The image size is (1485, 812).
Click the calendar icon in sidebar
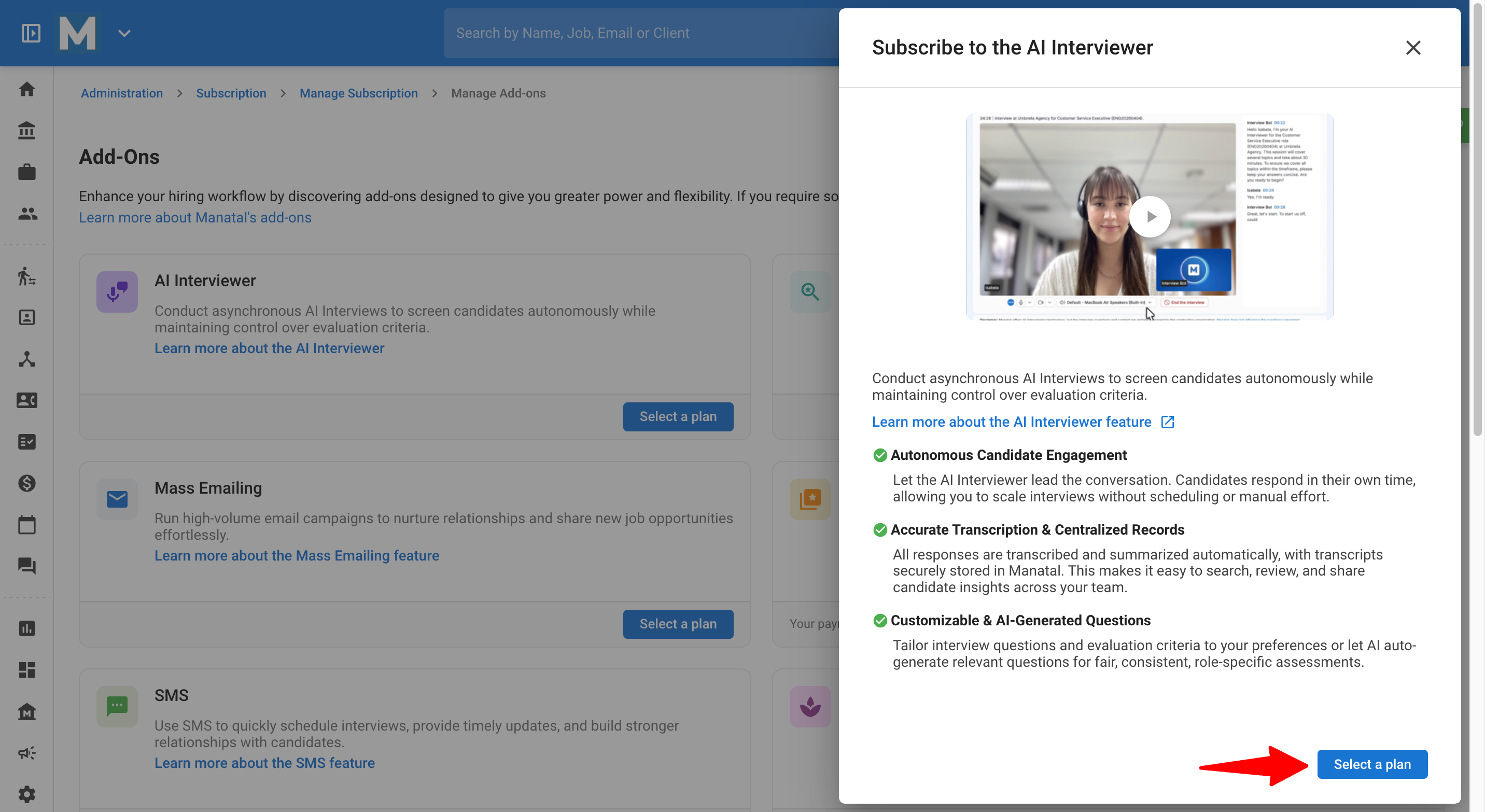click(26, 524)
